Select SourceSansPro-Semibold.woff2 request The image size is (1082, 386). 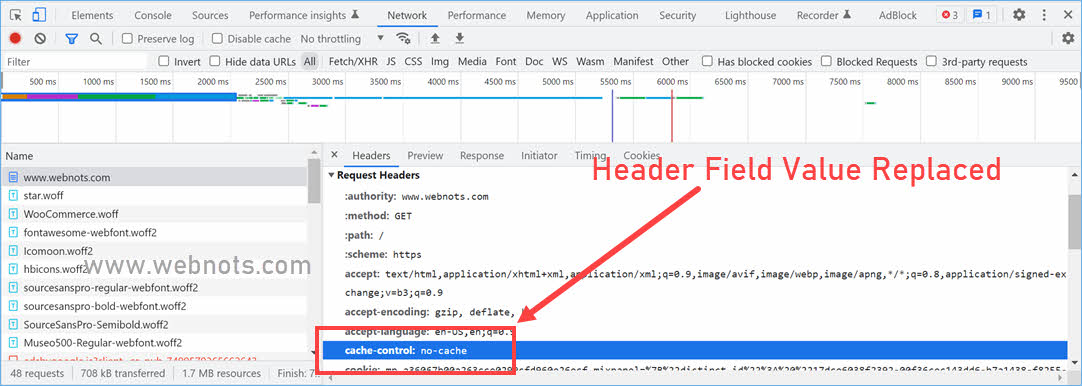point(154,324)
